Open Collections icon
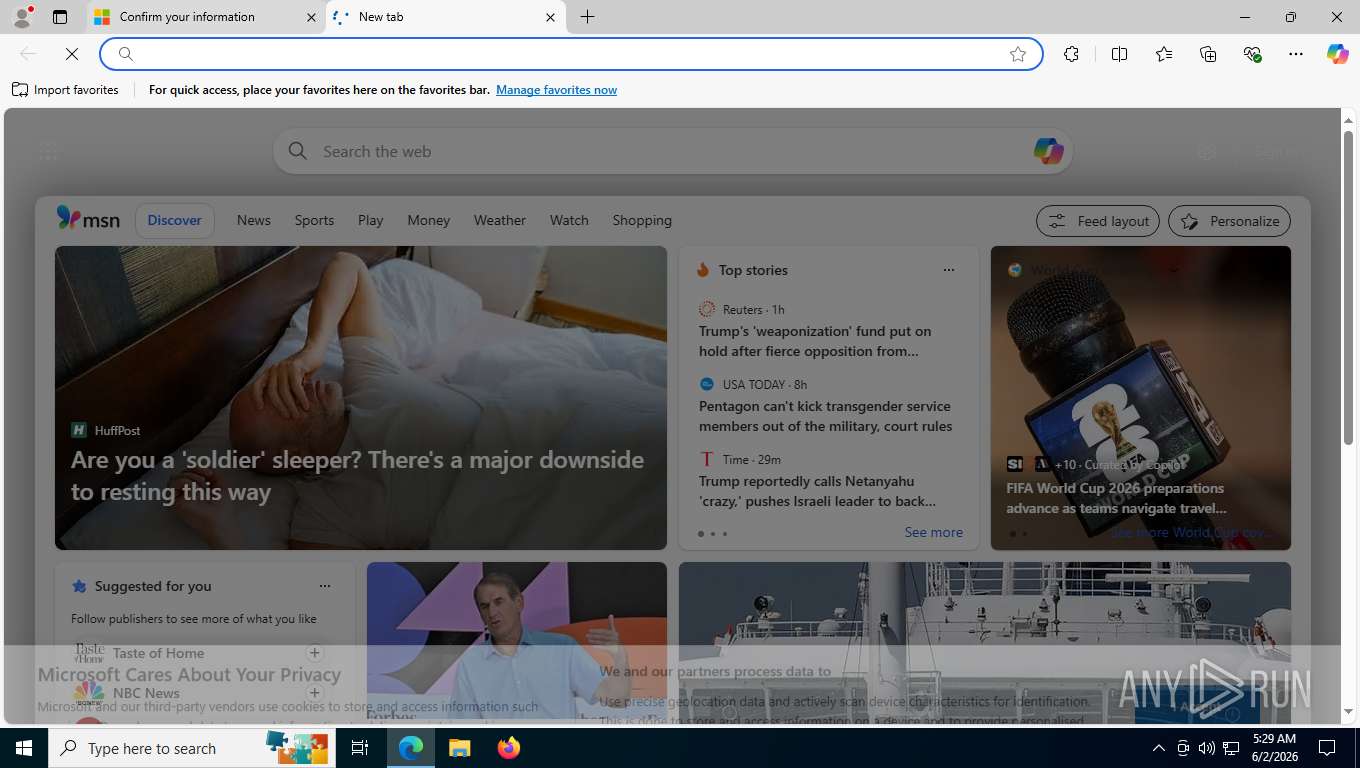 pyautogui.click(x=1208, y=54)
